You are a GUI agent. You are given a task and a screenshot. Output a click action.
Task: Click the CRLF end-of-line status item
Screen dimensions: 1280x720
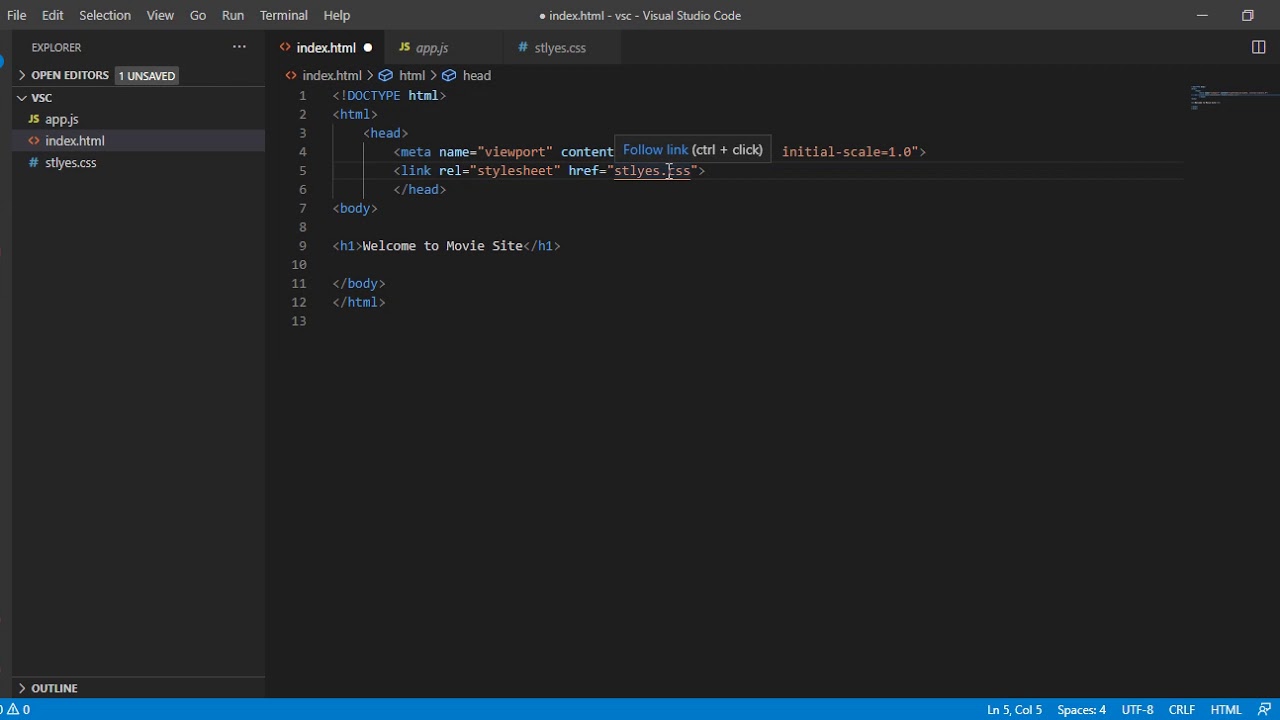1181,709
